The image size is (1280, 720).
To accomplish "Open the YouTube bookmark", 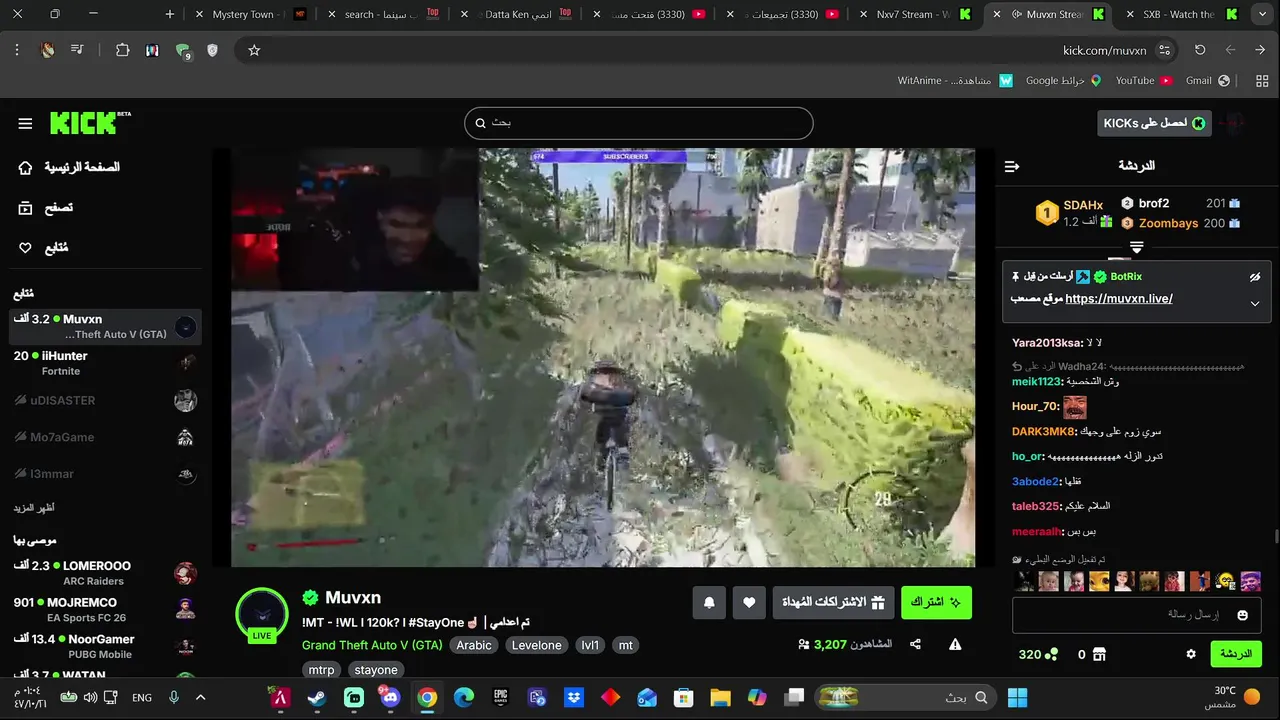I will coord(1143,80).
